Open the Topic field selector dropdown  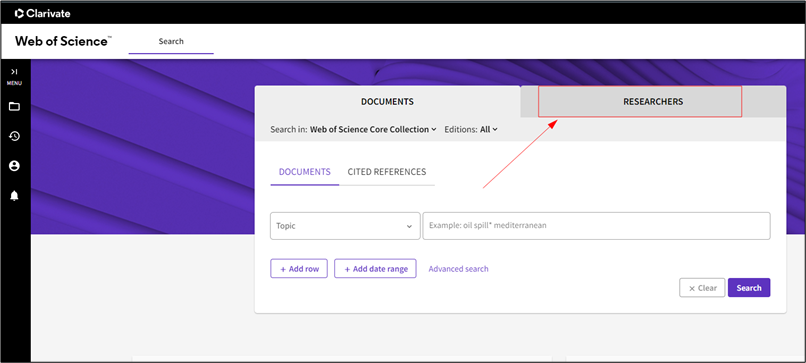[x=345, y=226]
